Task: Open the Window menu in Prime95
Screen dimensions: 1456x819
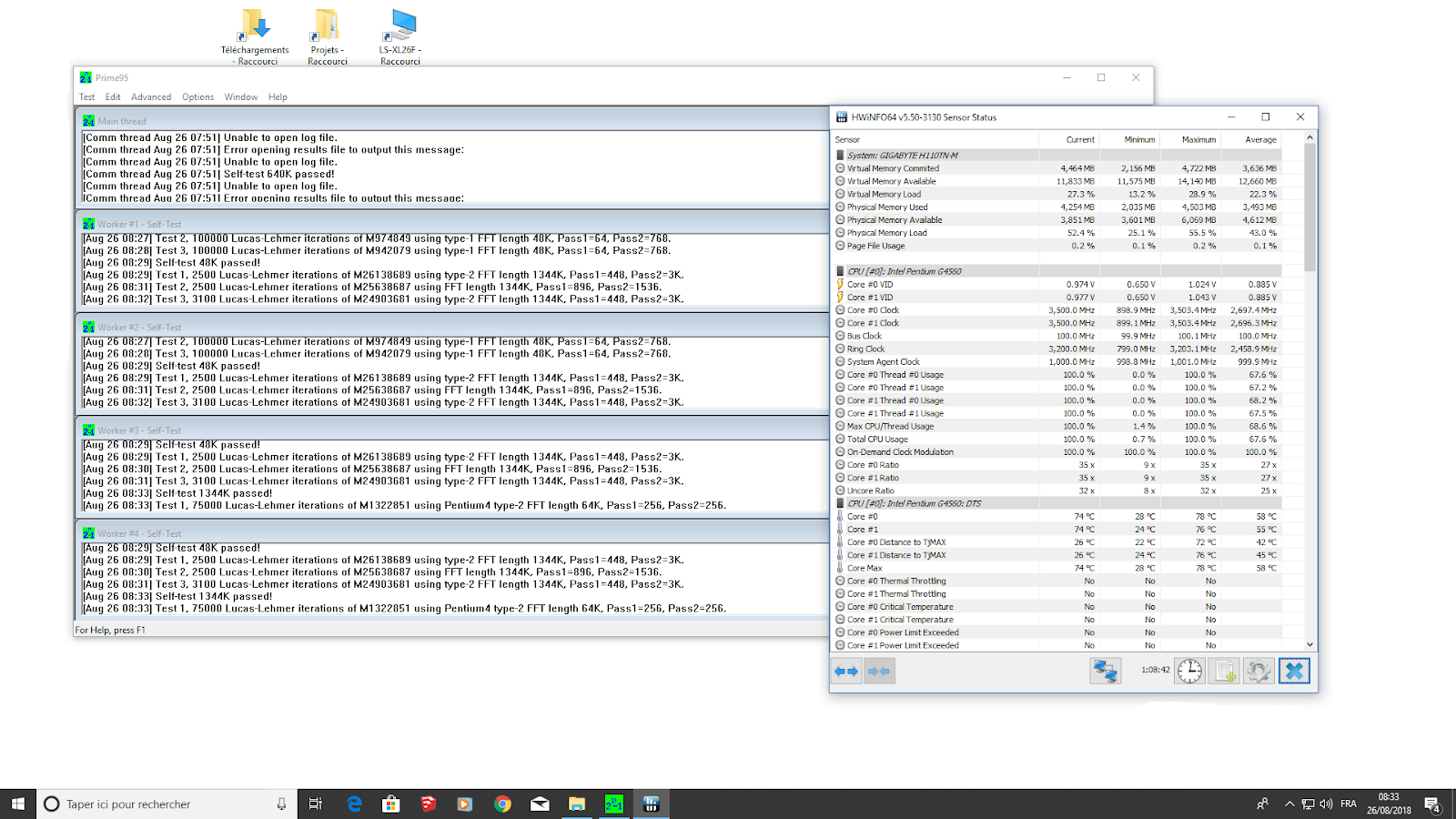Action: click(241, 97)
